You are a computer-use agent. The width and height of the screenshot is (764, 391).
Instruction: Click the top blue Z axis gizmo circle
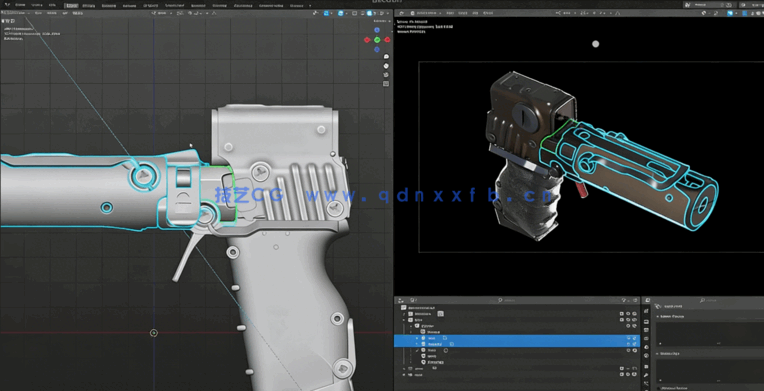(377, 30)
